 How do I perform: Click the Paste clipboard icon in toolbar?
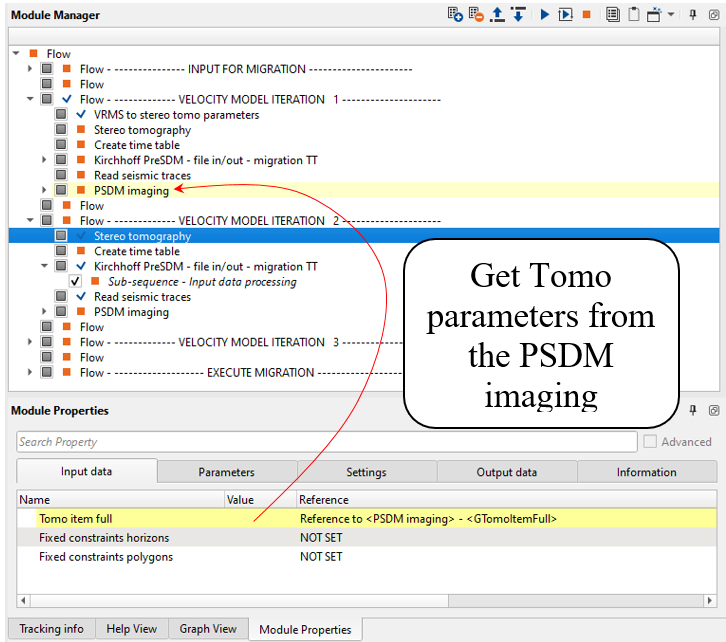point(633,15)
